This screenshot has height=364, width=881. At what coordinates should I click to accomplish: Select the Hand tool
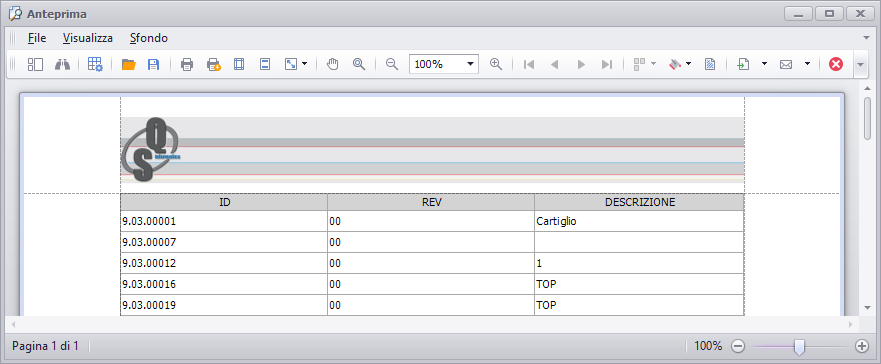(333, 65)
